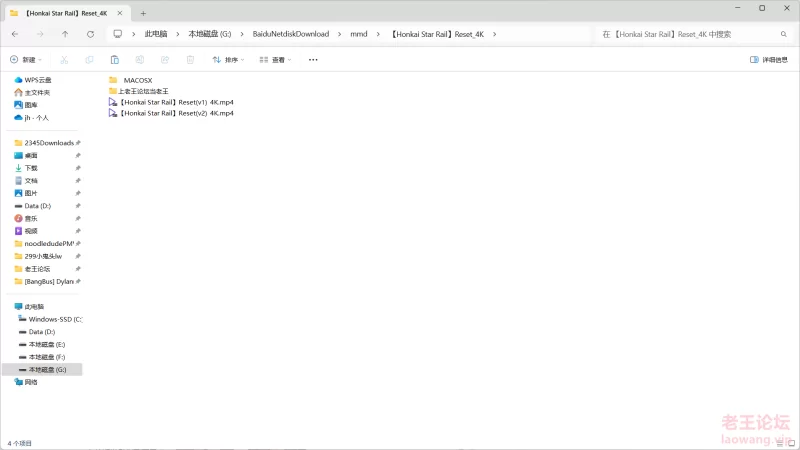The height and width of the screenshot is (450, 800).
Task: Open WPS云盘 in the sidebar
Action: tap(33, 80)
